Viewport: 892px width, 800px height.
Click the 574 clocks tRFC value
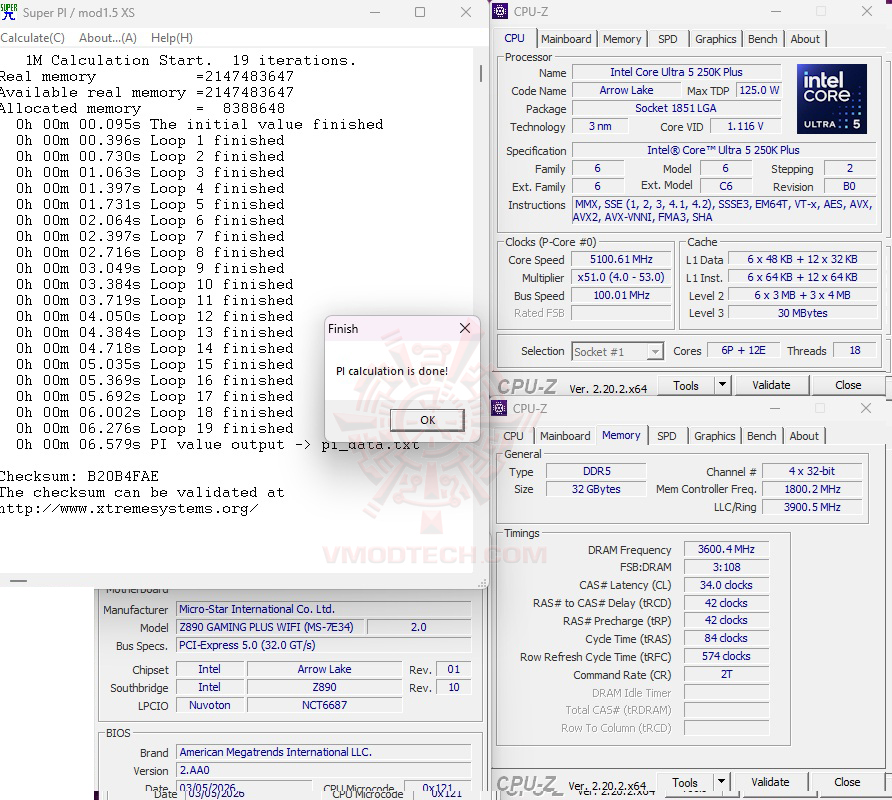[x=726, y=656]
